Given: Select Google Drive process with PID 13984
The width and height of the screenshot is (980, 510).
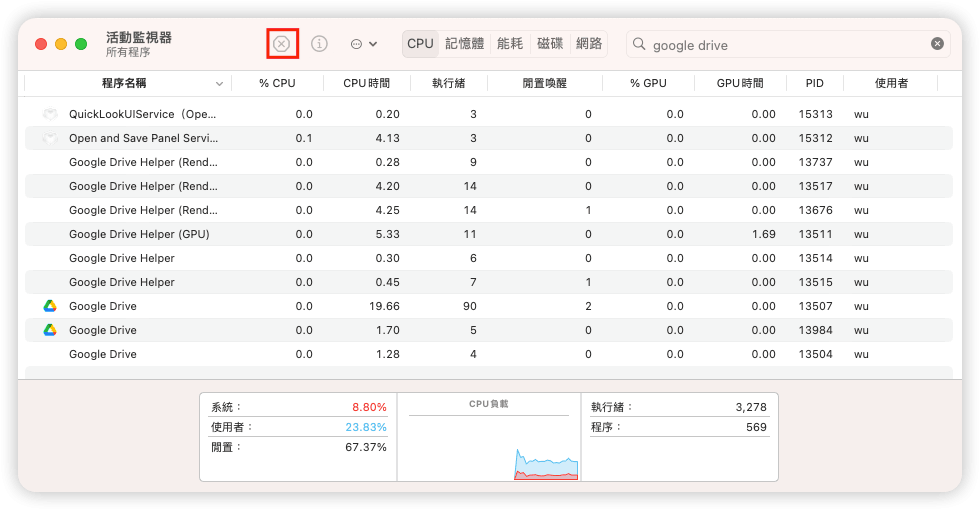Looking at the screenshot, I should 489,331.
